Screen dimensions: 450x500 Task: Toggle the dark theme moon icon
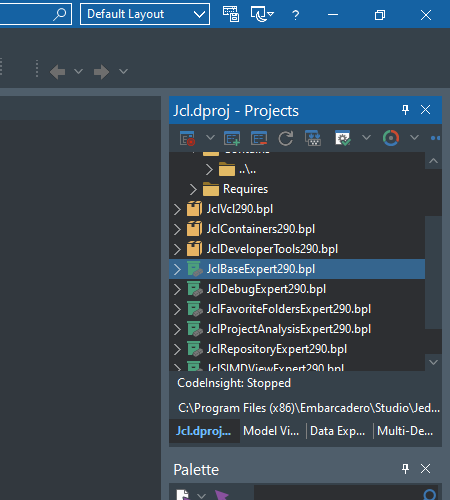[262, 14]
